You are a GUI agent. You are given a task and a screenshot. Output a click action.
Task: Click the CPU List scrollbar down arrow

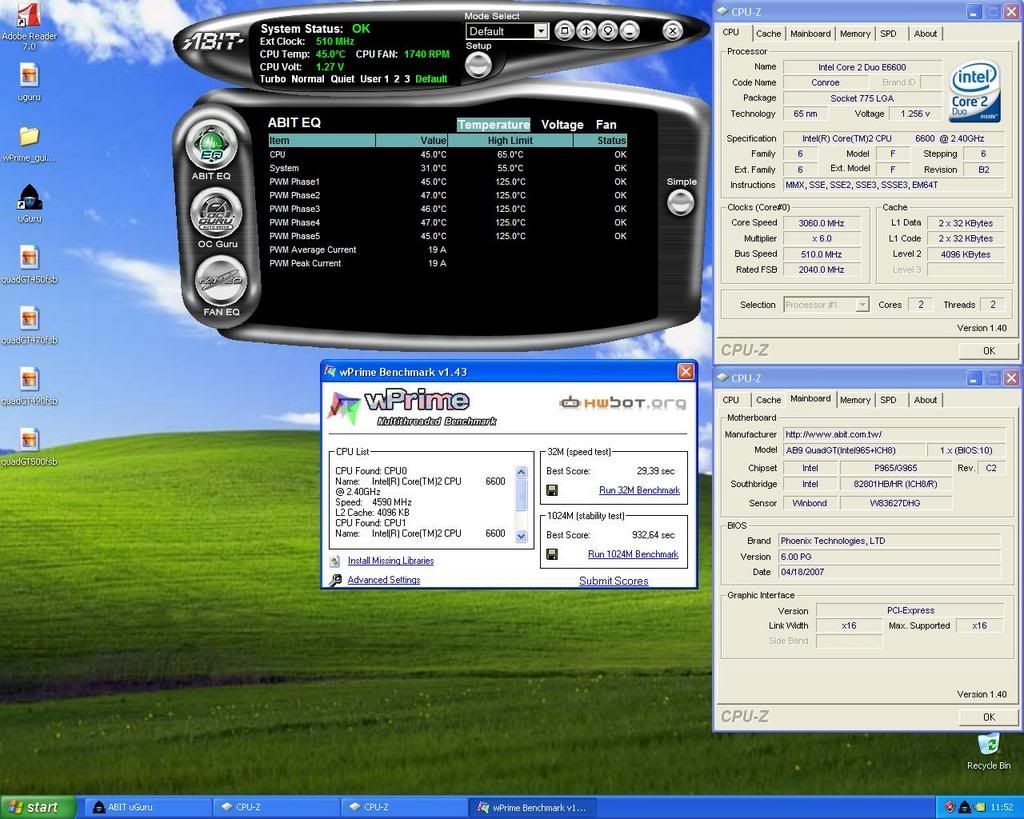click(x=521, y=536)
